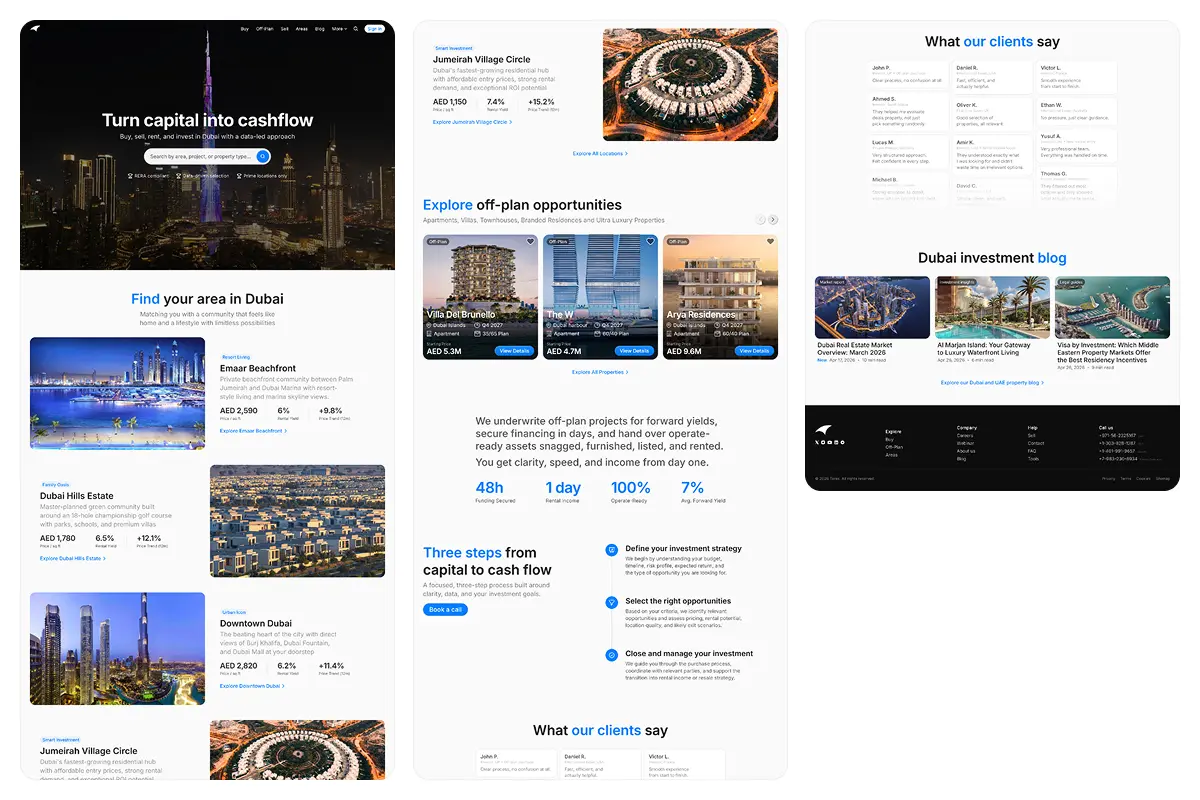Click the About us link in the footer
The height and width of the screenshot is (800, 1200).
point(966,451)
